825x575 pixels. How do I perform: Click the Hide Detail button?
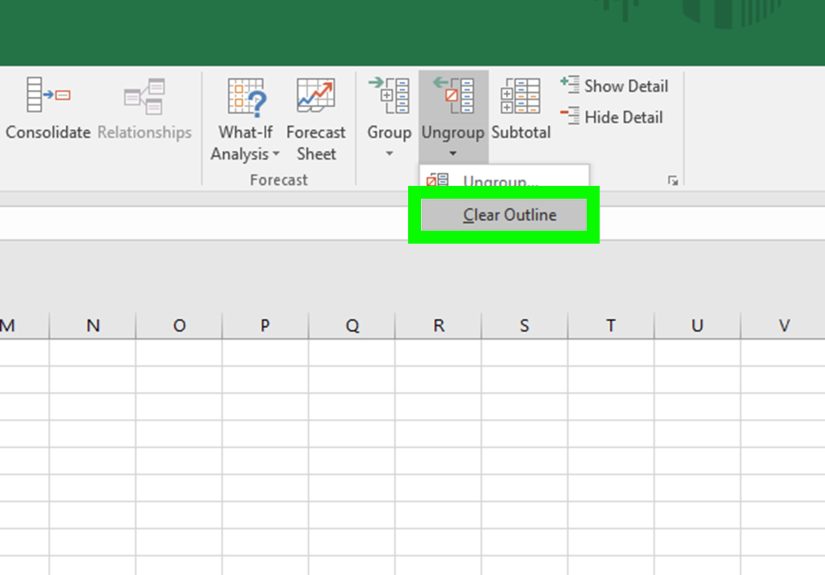(611, 117)
